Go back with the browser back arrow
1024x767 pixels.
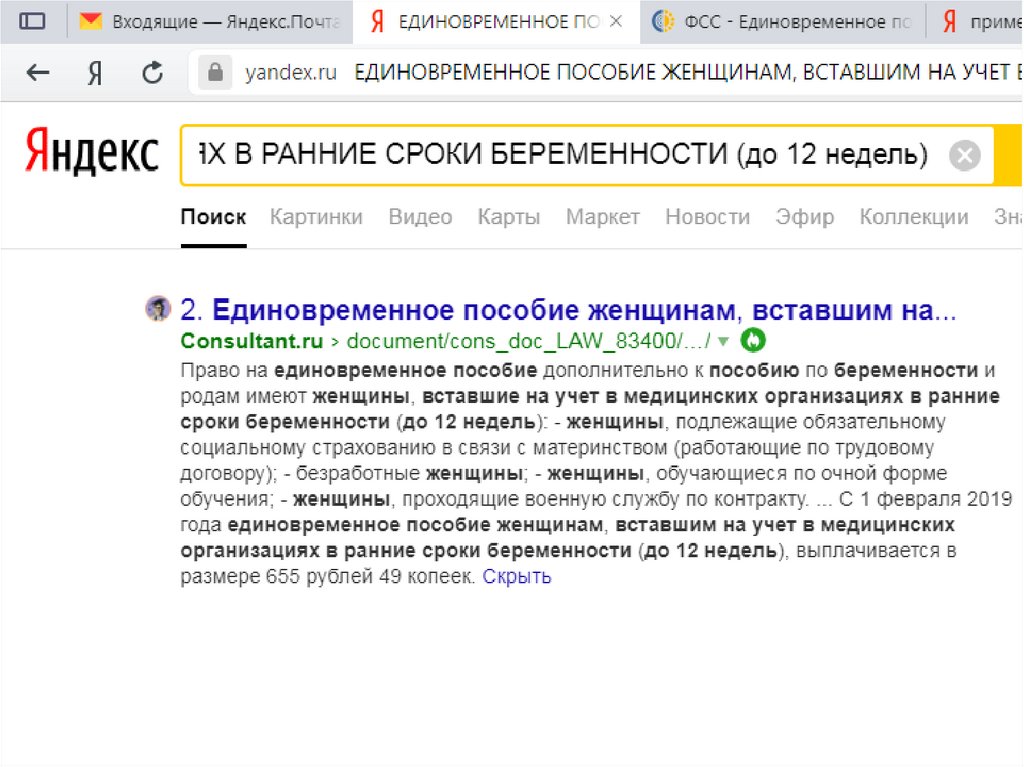pyautogui.click(x=38, y=73)
